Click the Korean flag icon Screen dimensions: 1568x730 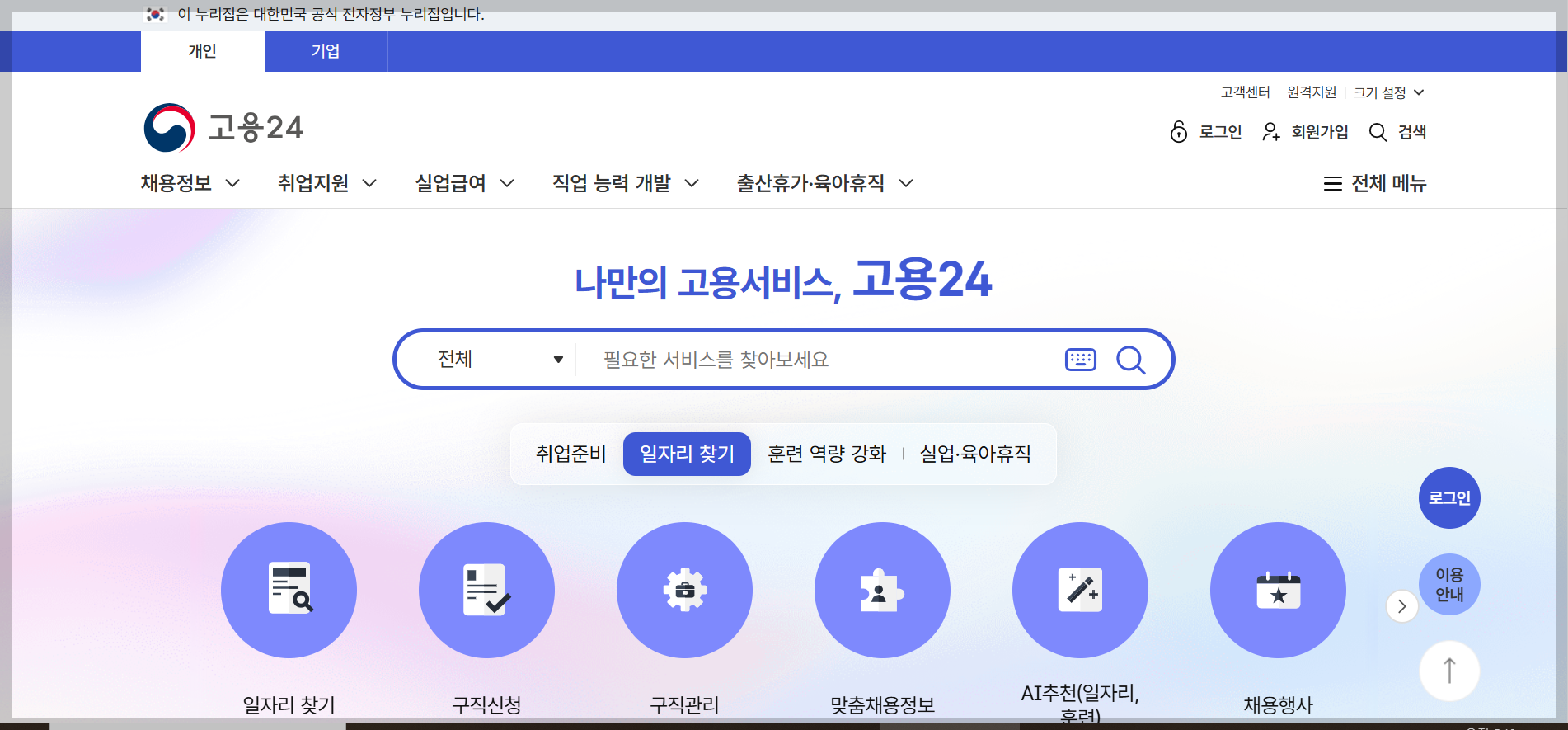155,14
